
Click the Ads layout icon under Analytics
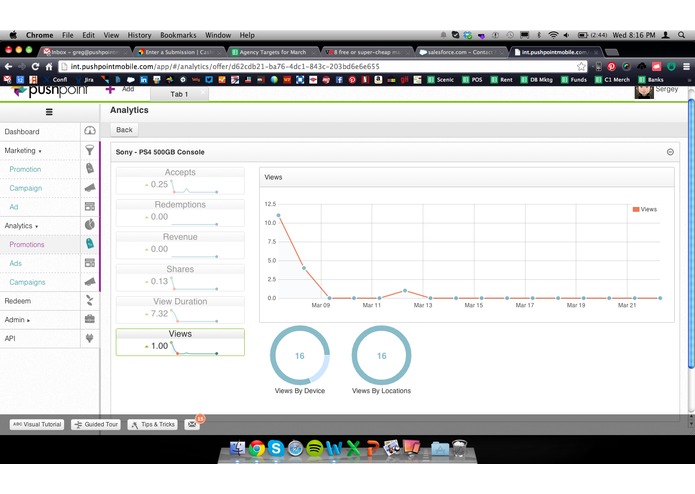[90, 263]
